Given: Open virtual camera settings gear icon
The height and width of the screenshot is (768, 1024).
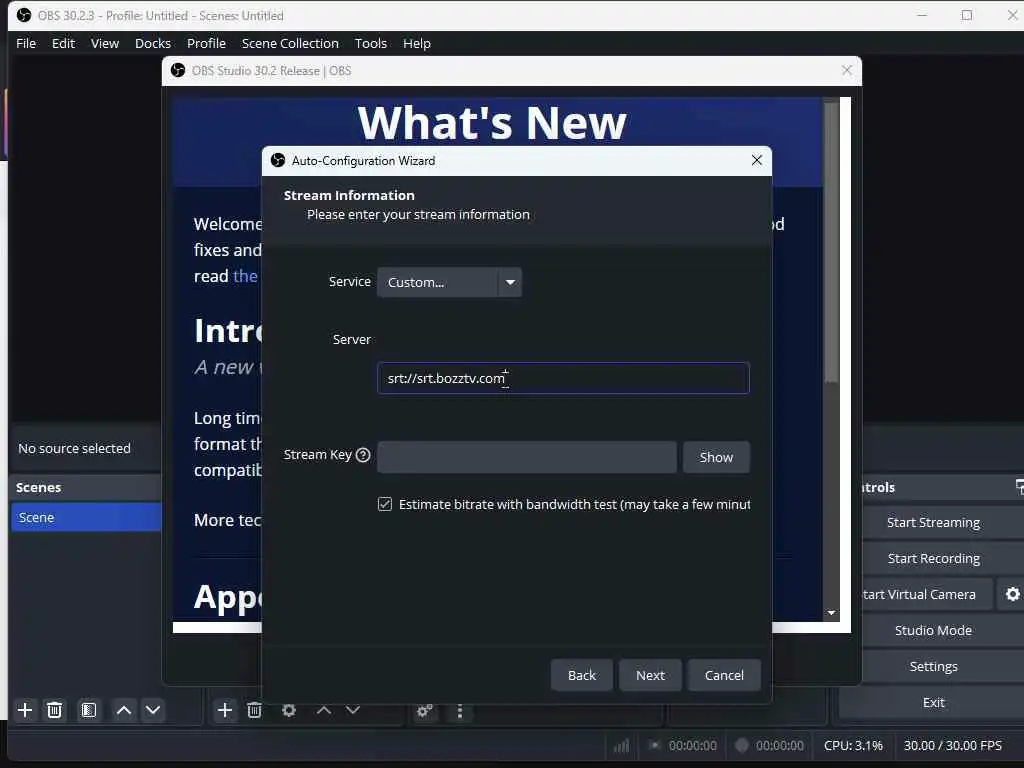Looking at the screenshot, I should (x=1012, y=594).
